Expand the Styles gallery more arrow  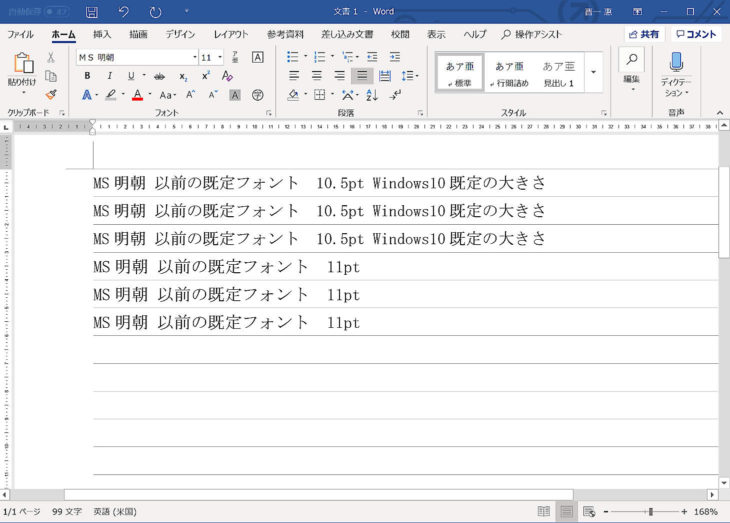593,73
